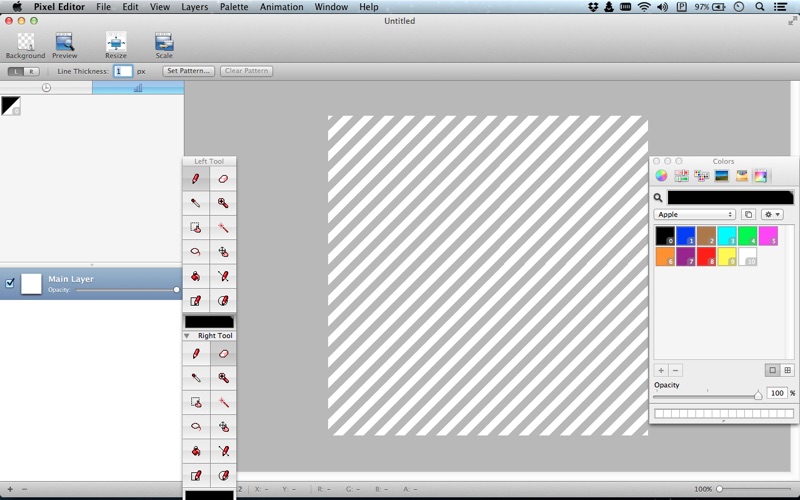Add a color with the plus button in Colors
Viewport: 800px width, 500px height.
(661, 370)
